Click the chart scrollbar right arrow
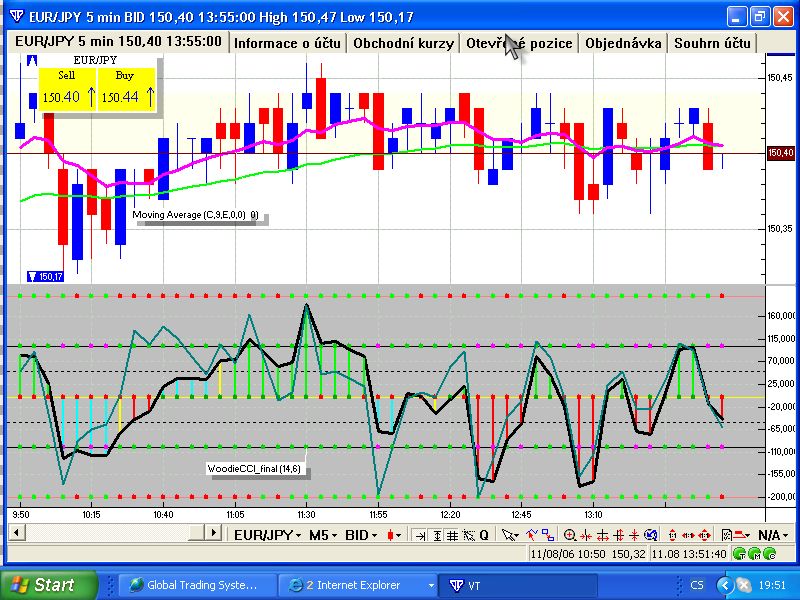The height and width of the screenshot is (600, 800). [x=213, y=533]
